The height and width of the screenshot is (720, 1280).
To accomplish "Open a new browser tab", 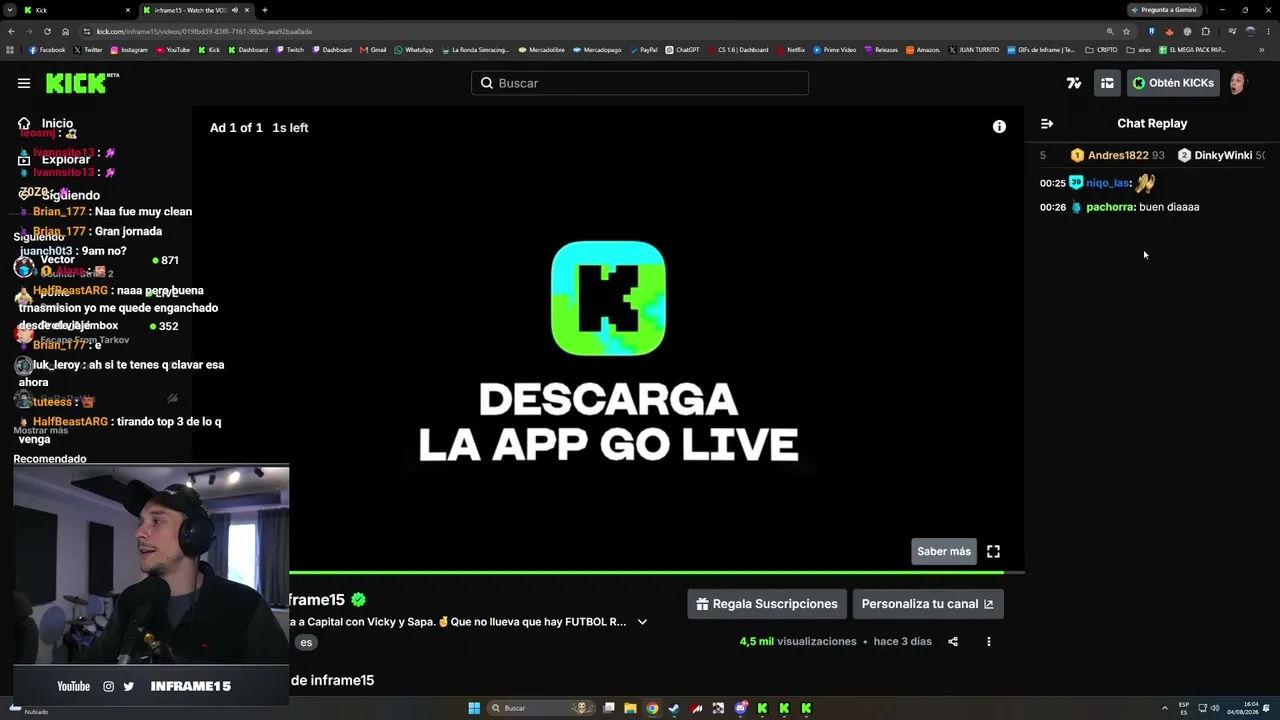I will (x=265, y=10).
